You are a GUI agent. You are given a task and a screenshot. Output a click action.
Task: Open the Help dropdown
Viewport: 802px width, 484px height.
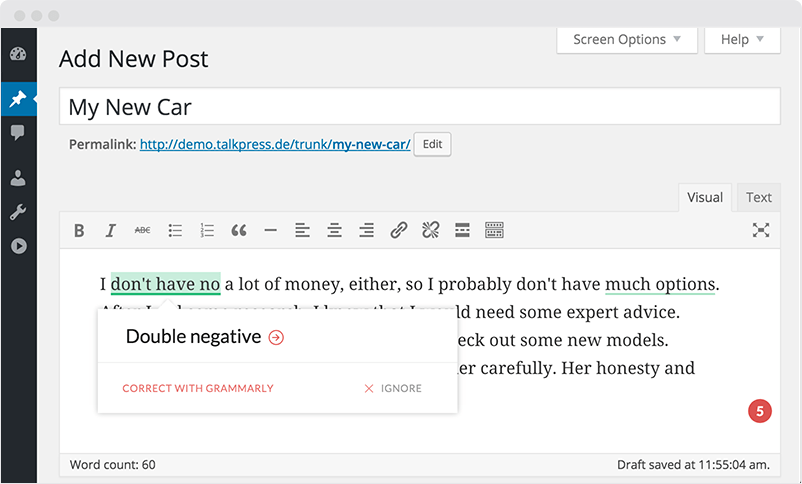click(742, 40)
